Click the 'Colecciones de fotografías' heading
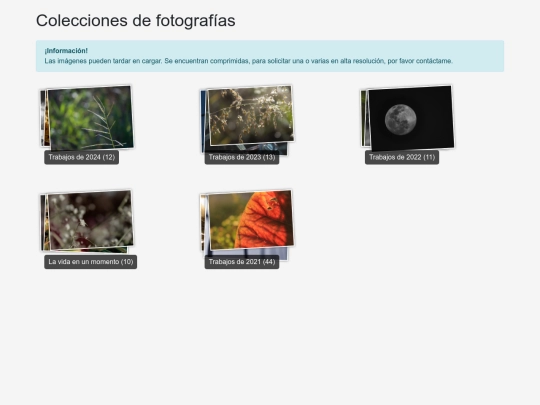This screenshot has width=540, height=405. 136,20
